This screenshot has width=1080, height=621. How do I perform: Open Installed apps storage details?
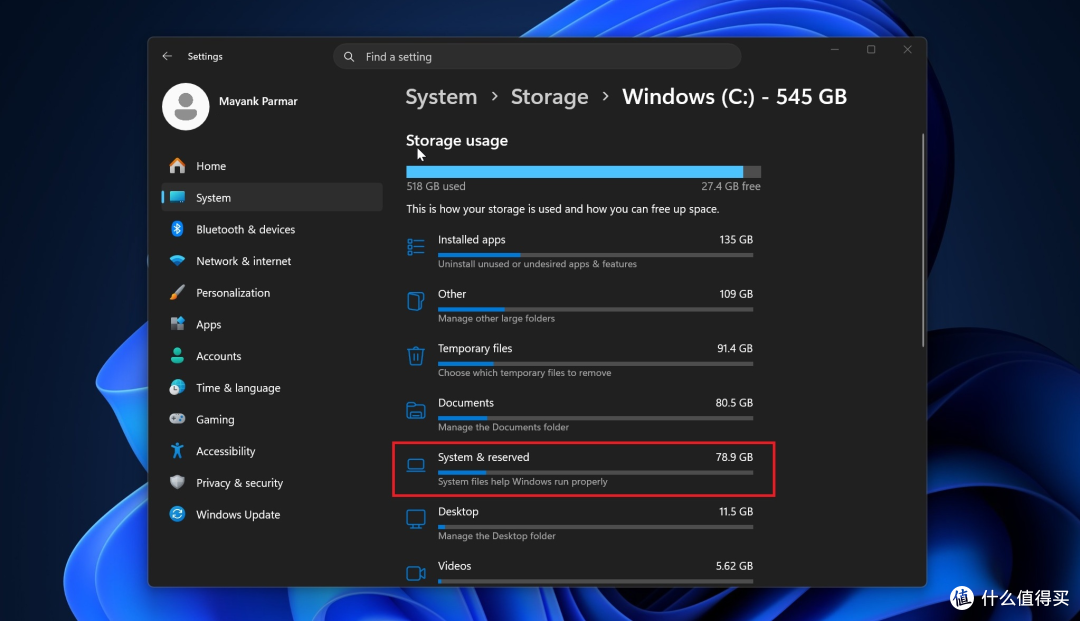[x=583, y=251]
